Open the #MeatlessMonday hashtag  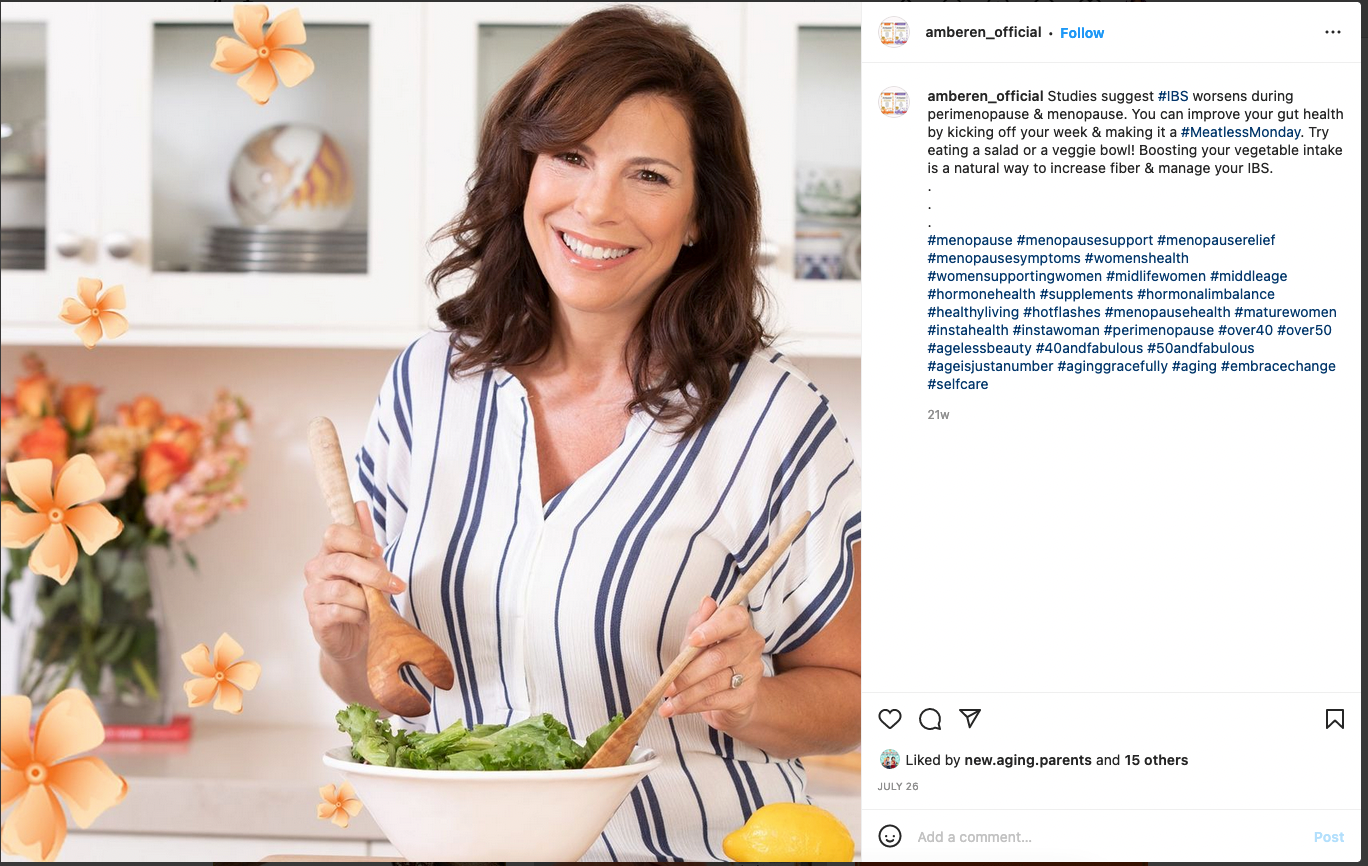tap(1241, 132)
